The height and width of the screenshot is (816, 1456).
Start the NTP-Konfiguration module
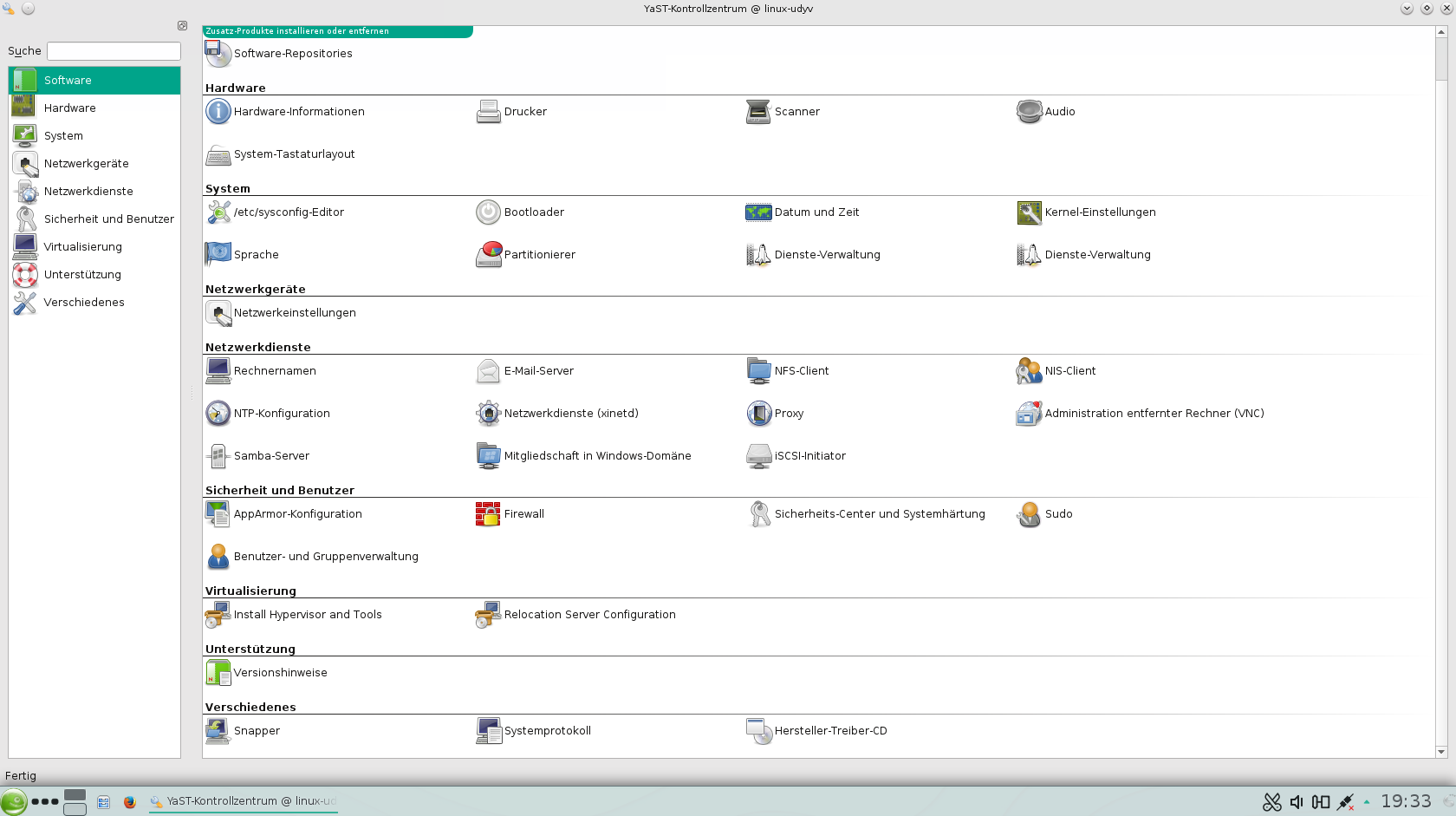tap(280, 414)
